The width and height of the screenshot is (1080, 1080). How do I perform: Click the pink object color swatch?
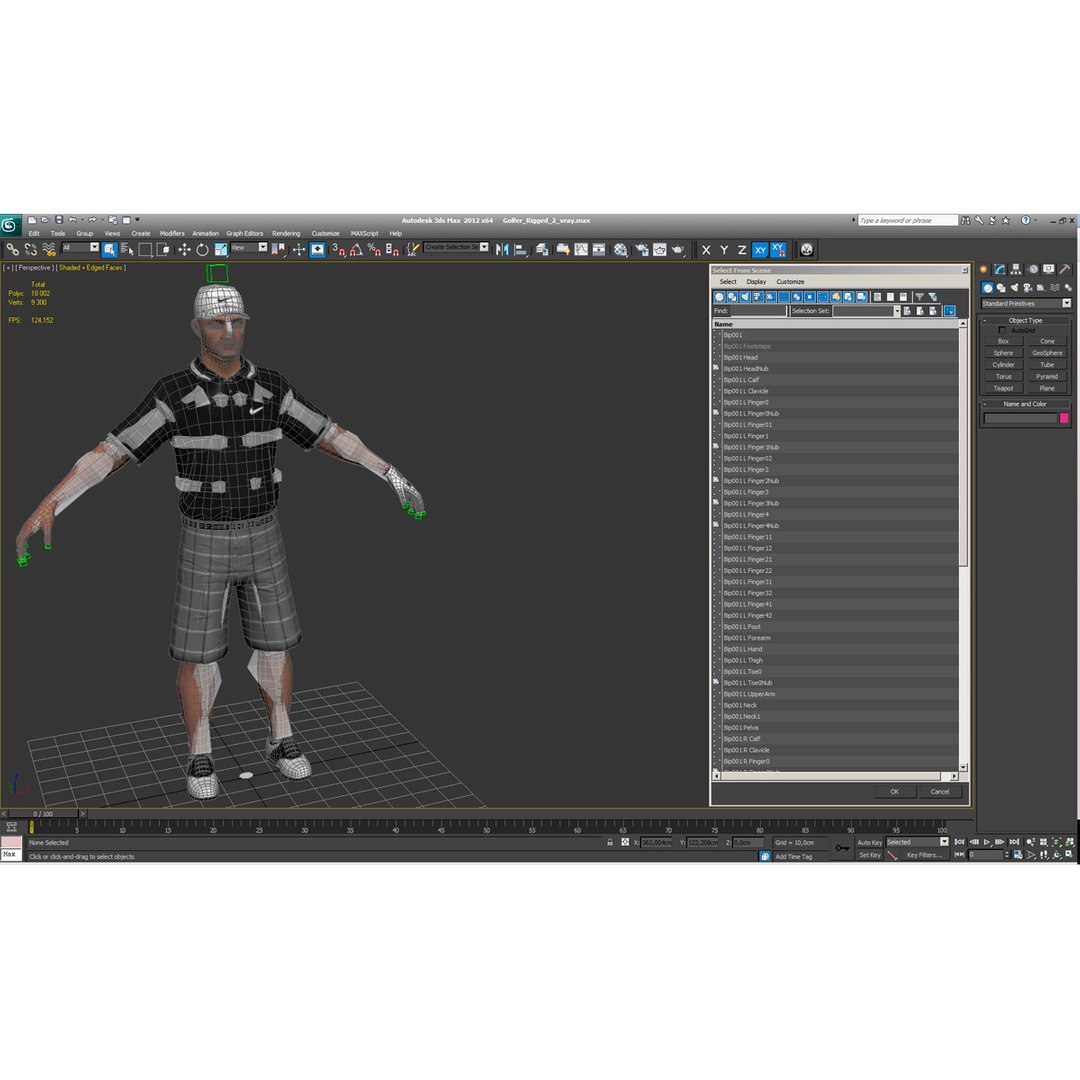point(1064,418)
